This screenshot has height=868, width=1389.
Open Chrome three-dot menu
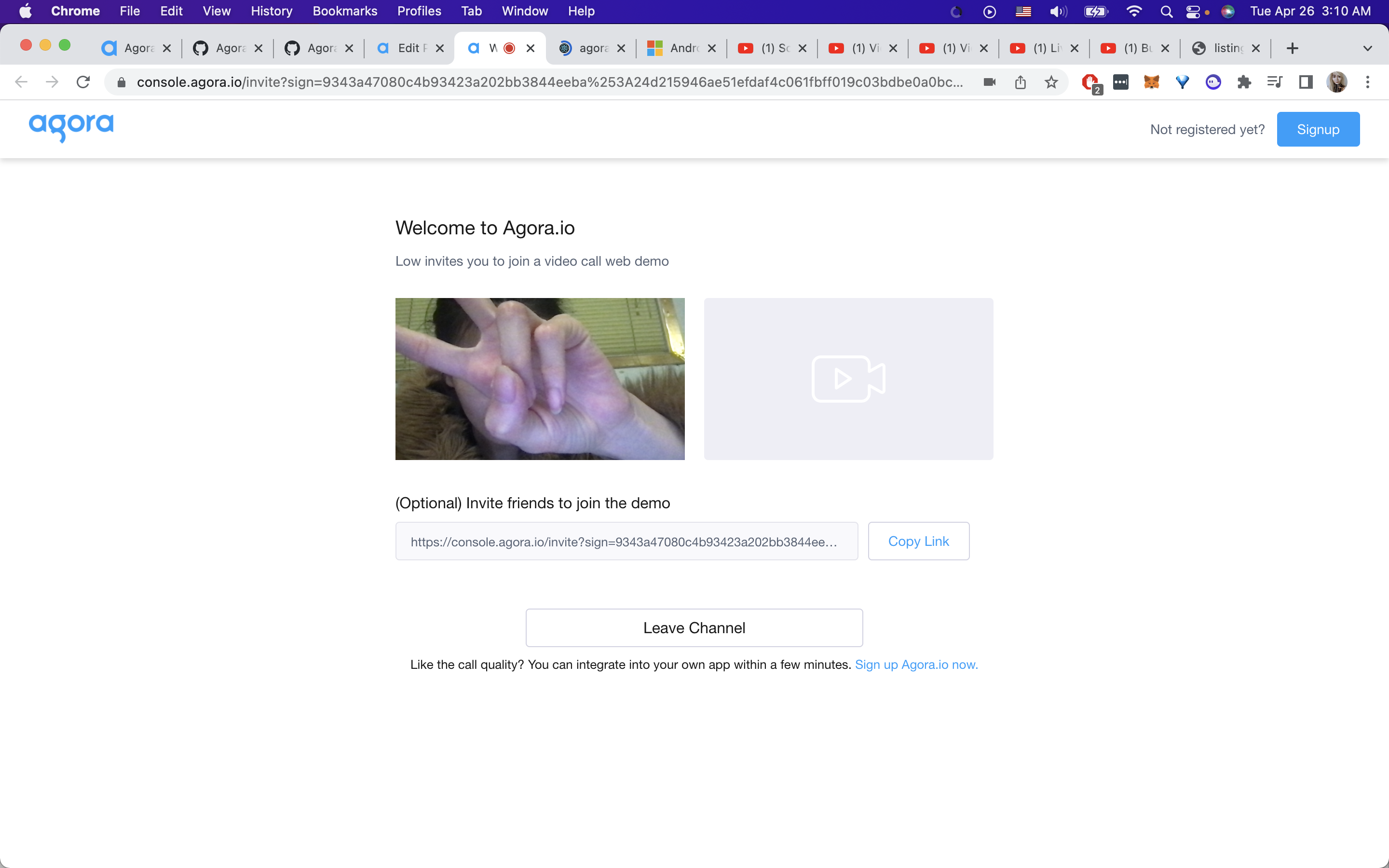(x=1368, y=82)
